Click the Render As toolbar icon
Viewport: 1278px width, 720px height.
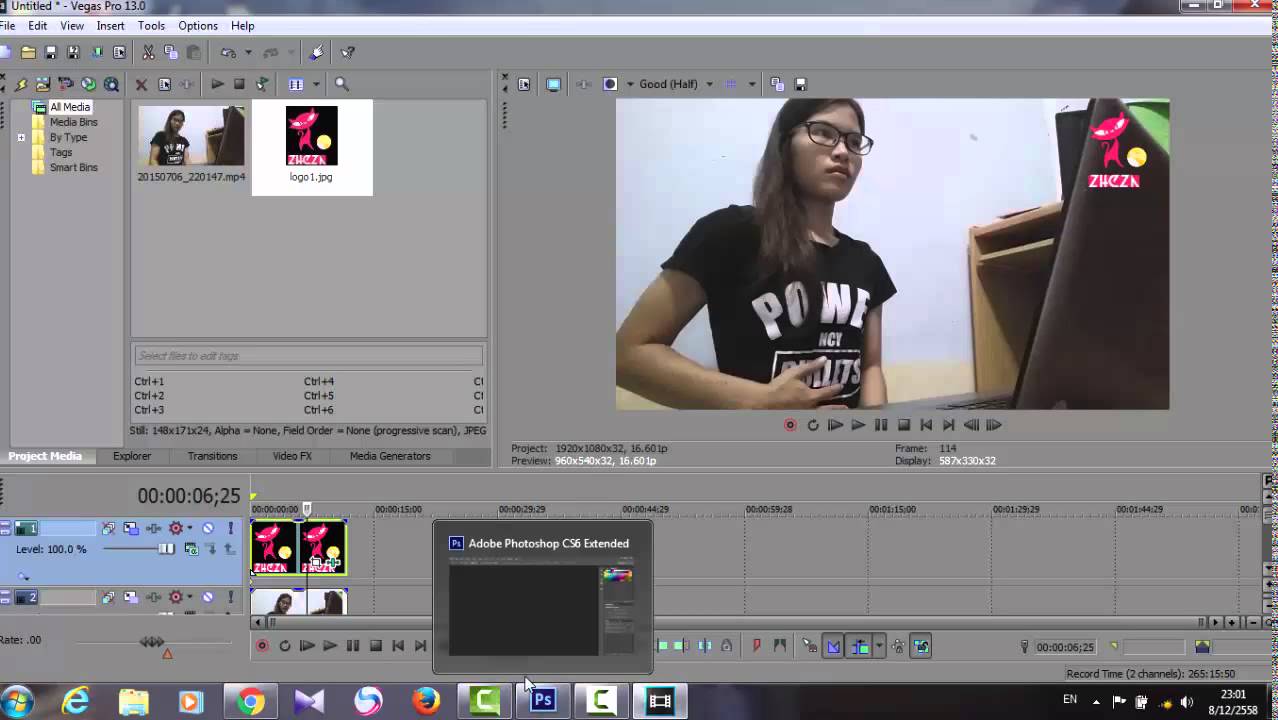97,53
